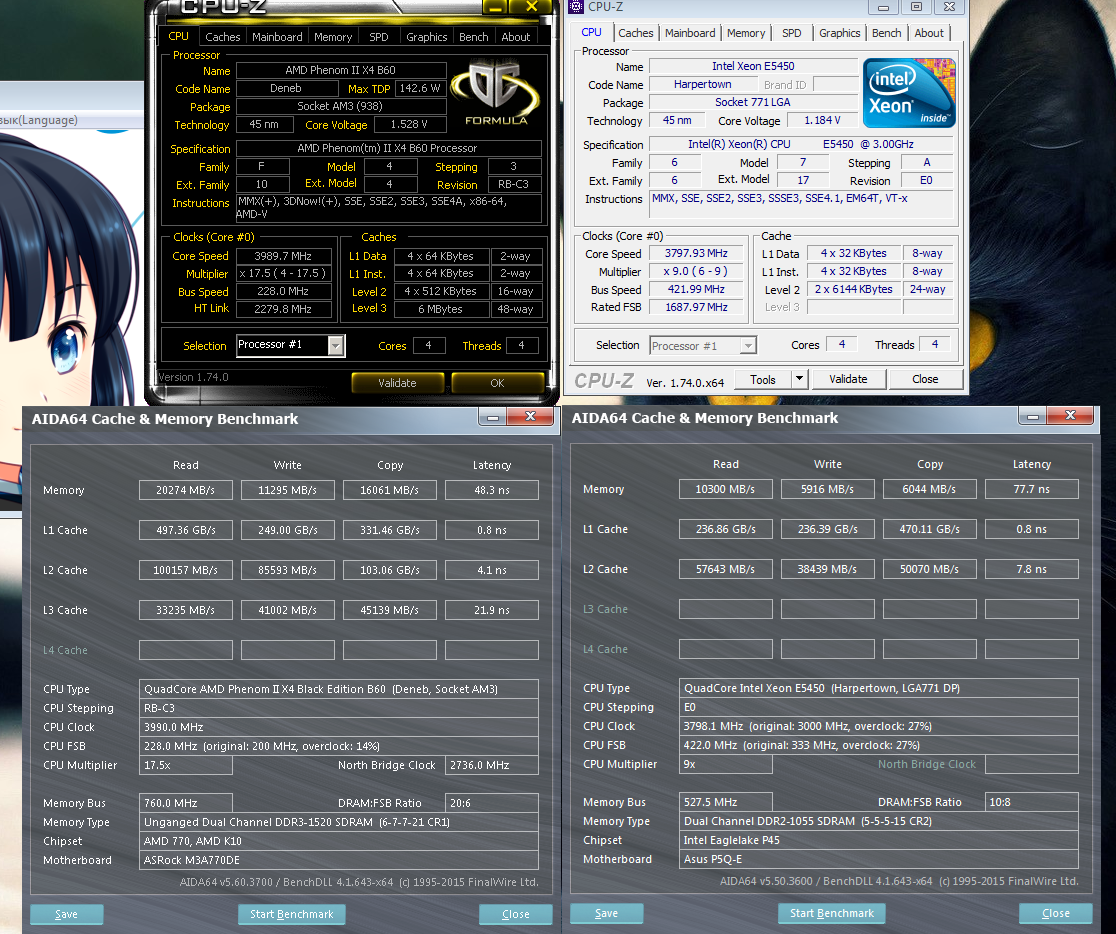Click the Asus P5Q-E motherboard field

pos(879,859)
